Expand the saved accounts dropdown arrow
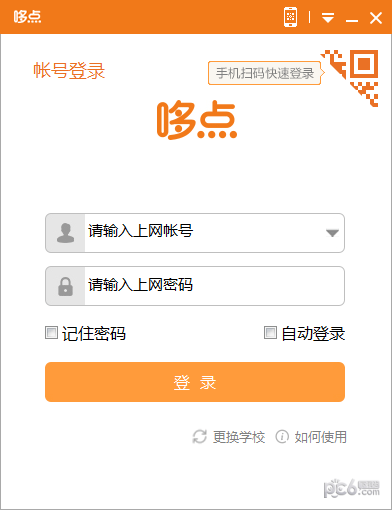The width and height of the screenshot is (392, 510). [x=332, y=233]
